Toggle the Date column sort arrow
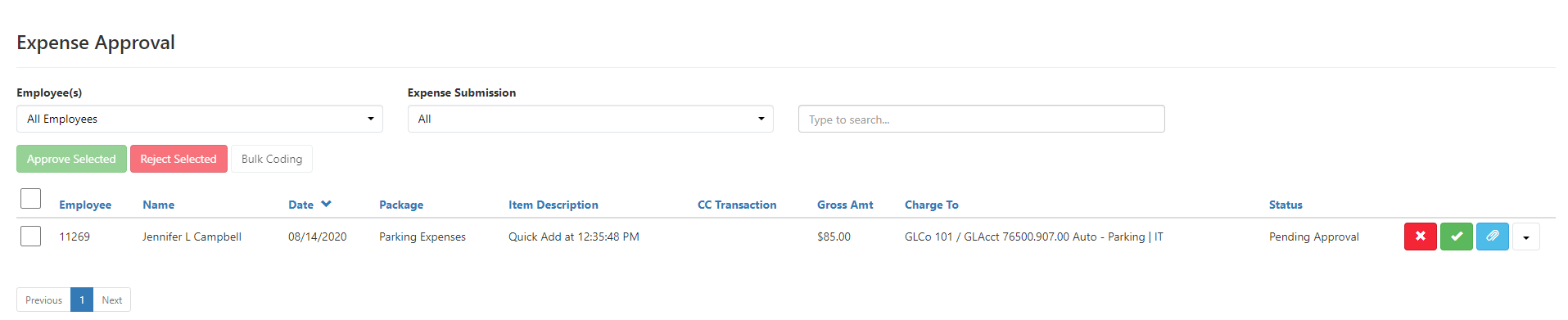This screenshot has height=320, width=1568. [x=326, y=204]
